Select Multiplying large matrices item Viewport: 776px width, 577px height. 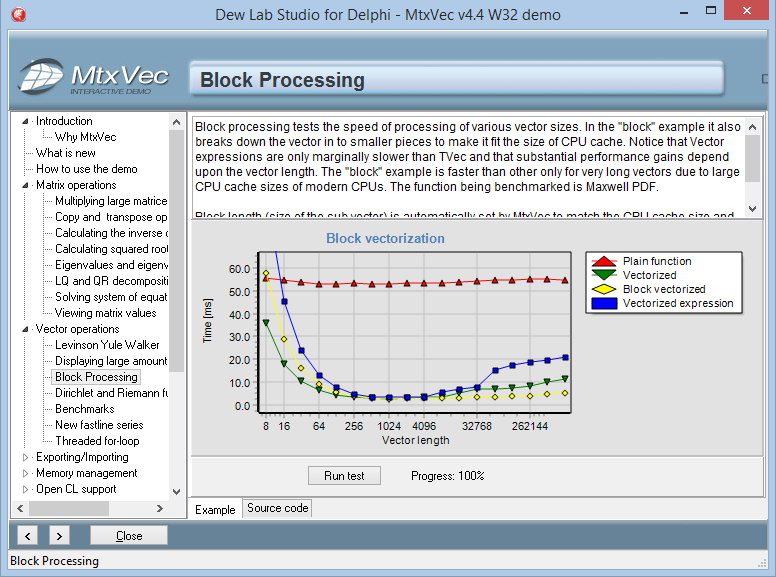[111, 201]
